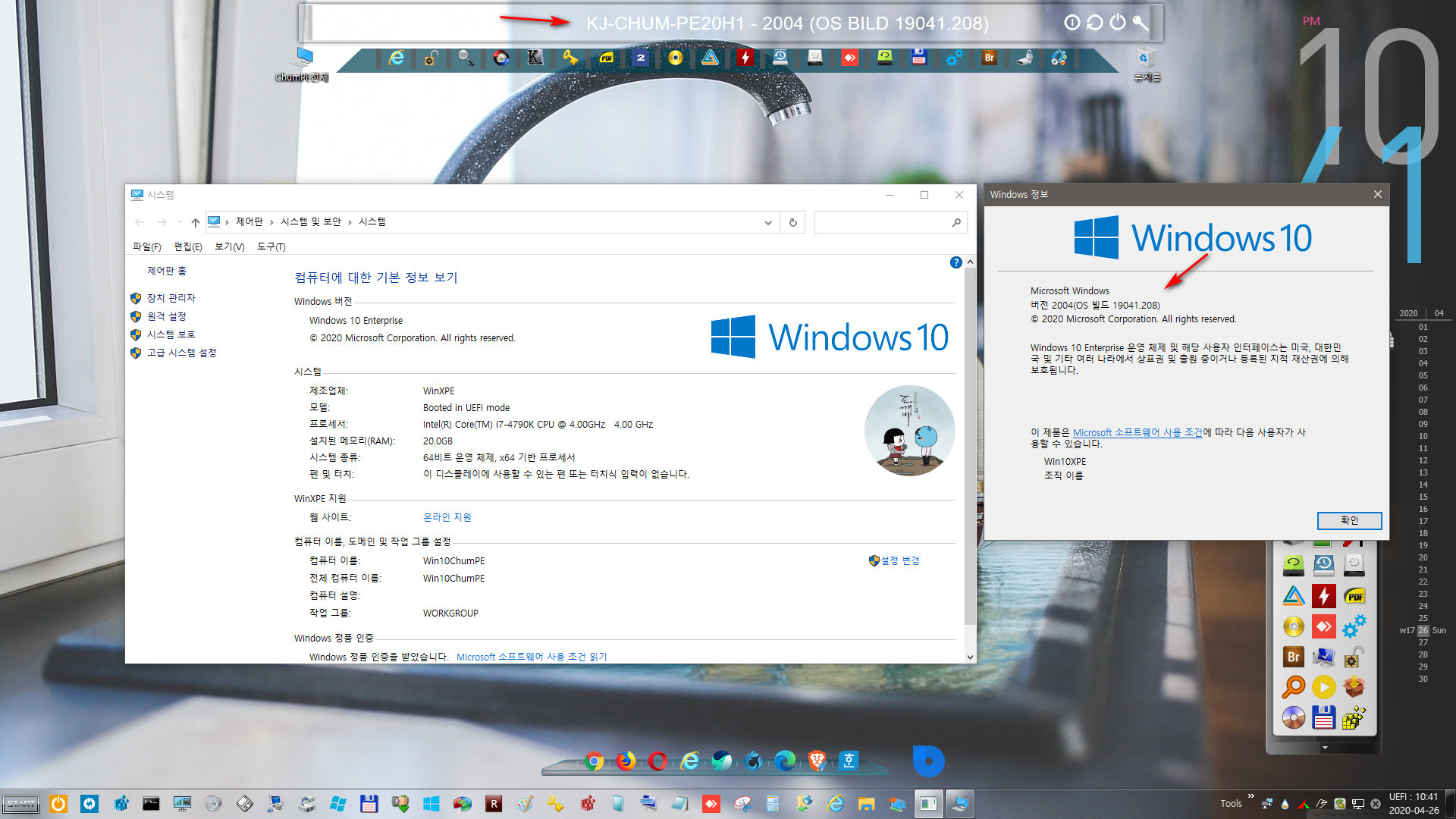
Task: Open 도구(T) menu in System window
Action: coord(271,246)
